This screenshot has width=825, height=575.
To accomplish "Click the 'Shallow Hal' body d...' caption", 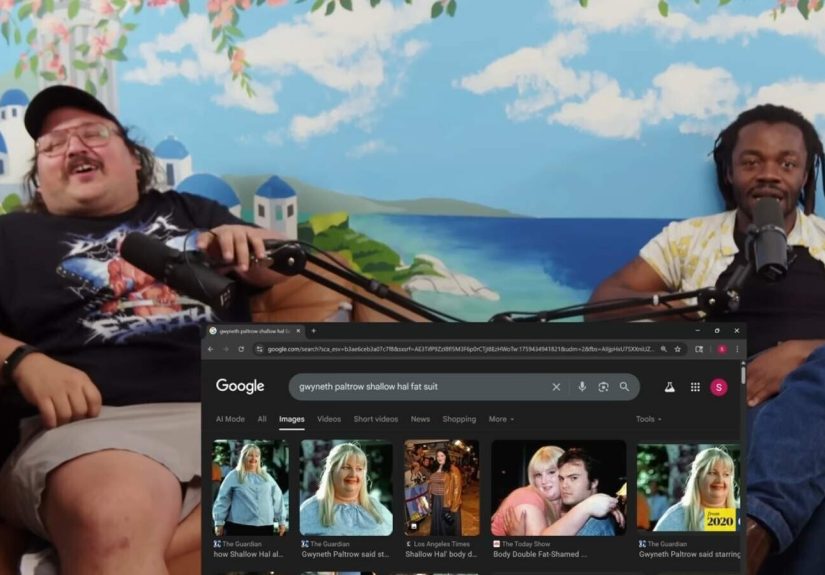I will (x=440, y=554).
